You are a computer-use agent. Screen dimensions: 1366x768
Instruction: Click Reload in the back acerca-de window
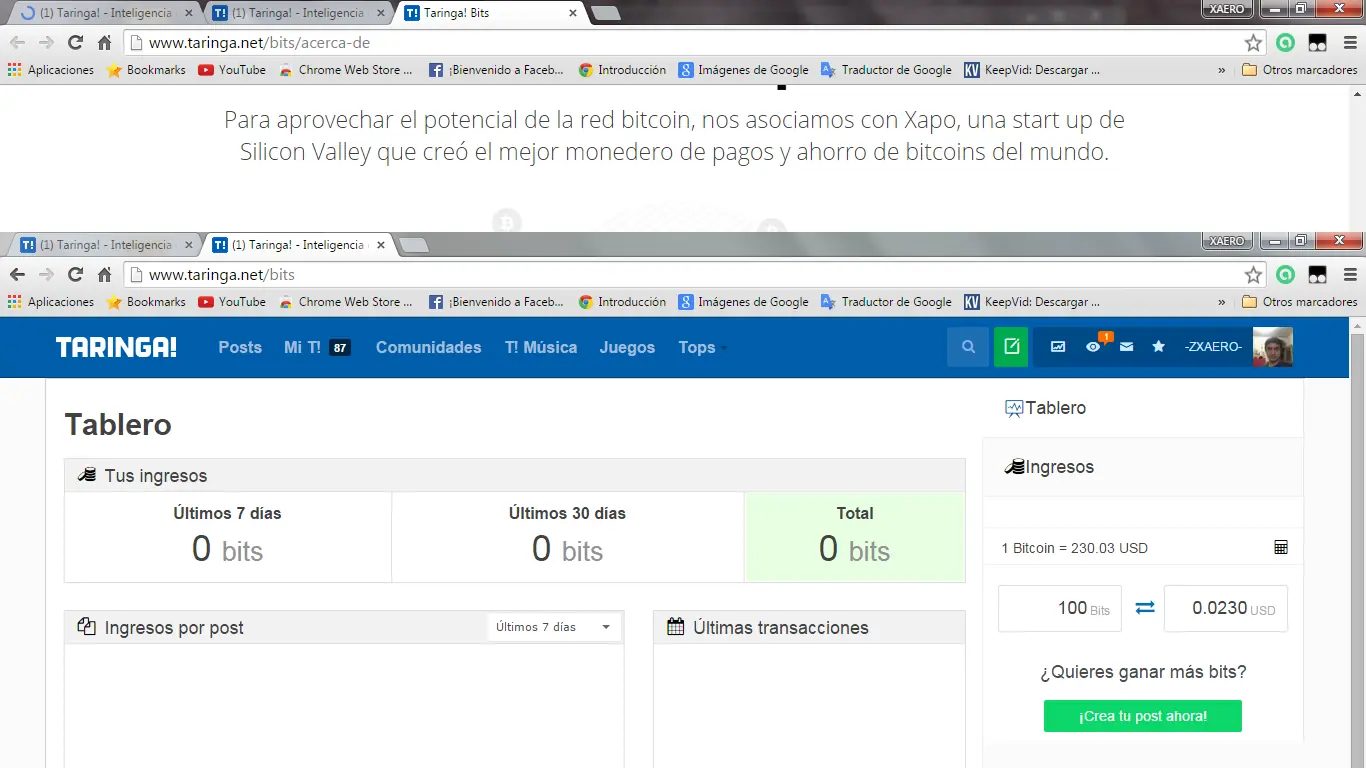(75, 42)
